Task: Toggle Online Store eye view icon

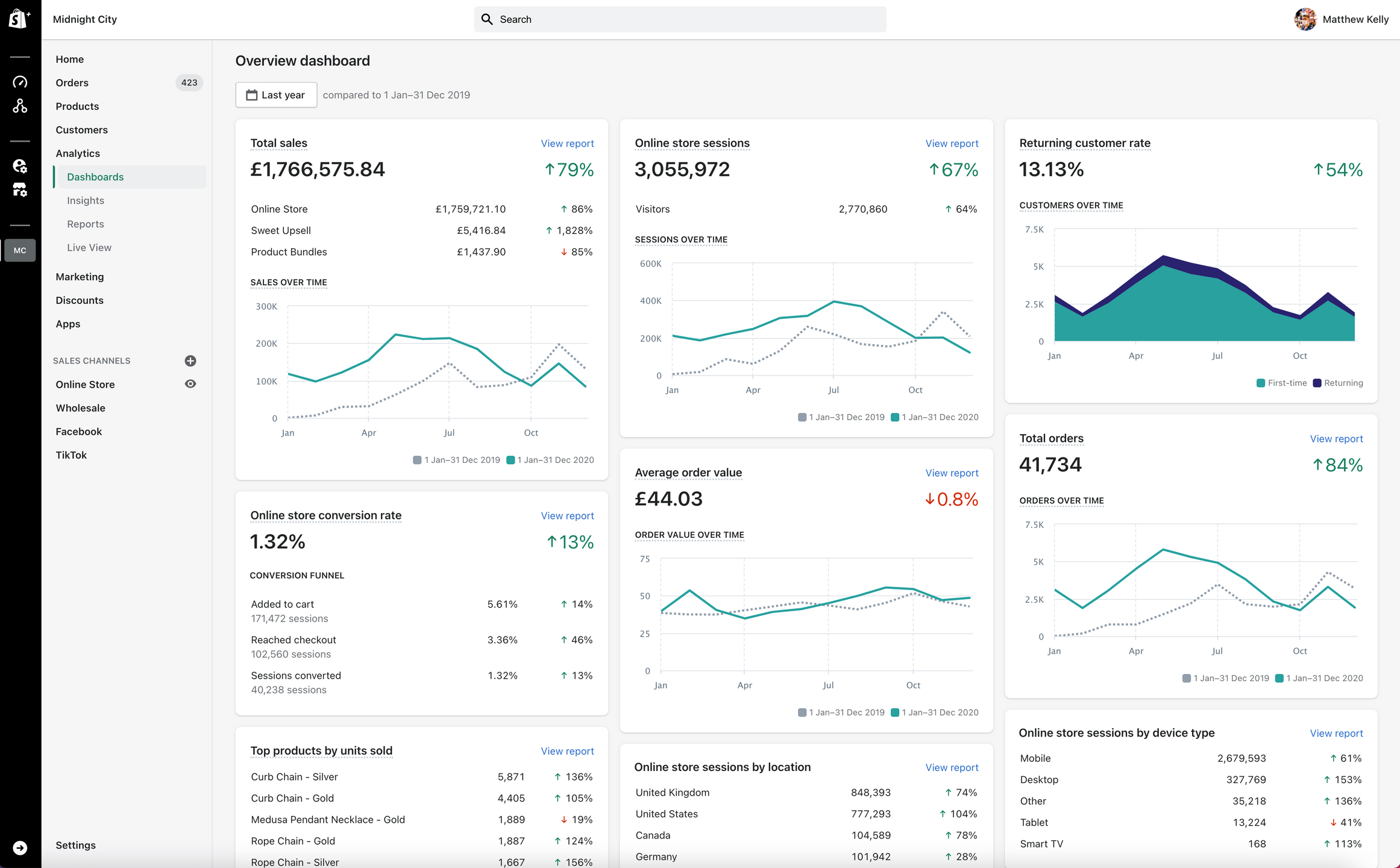Action: (x=190, y=384)
